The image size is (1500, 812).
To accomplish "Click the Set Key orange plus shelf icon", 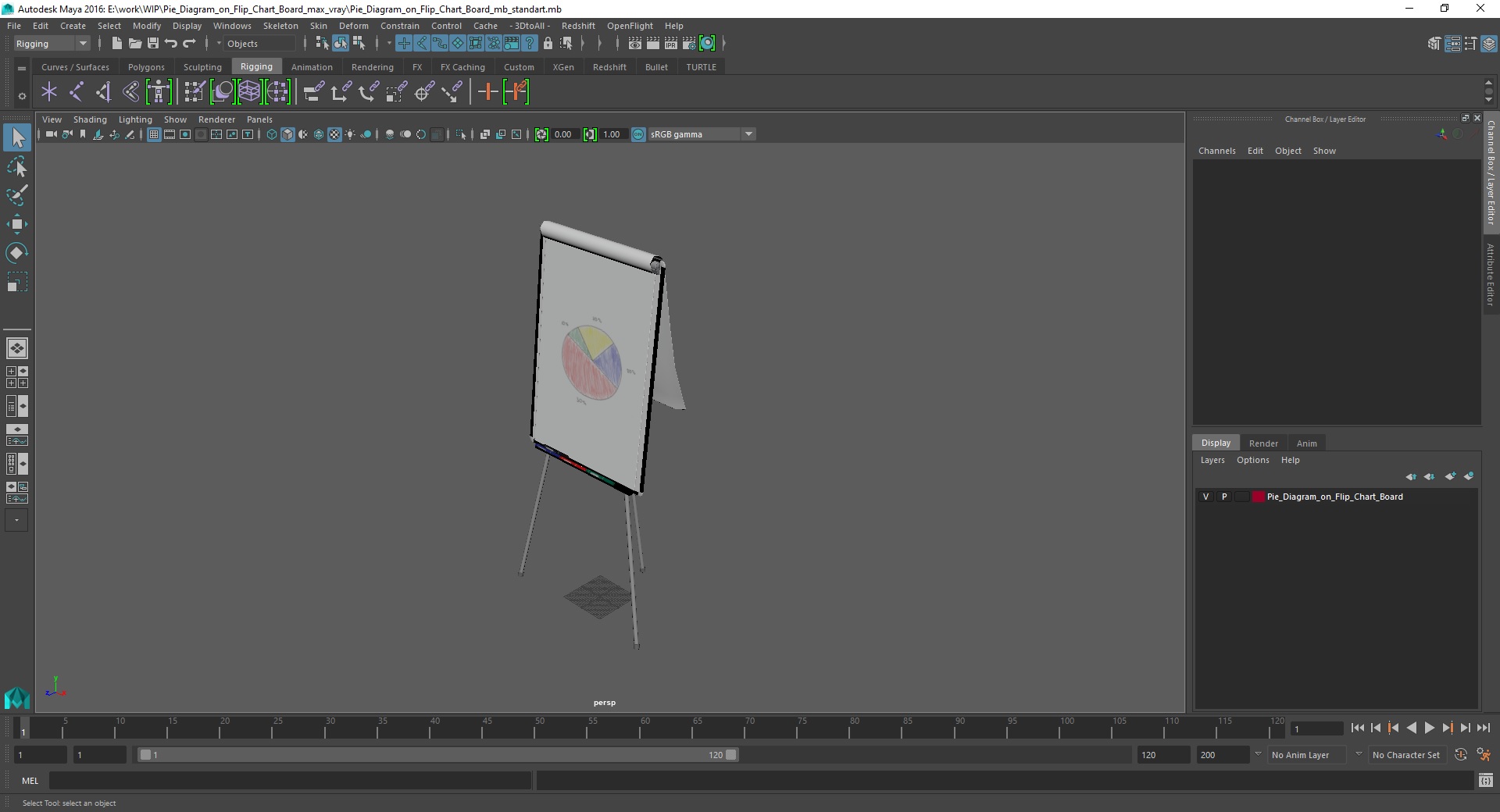I will click(x=487, y=92).
